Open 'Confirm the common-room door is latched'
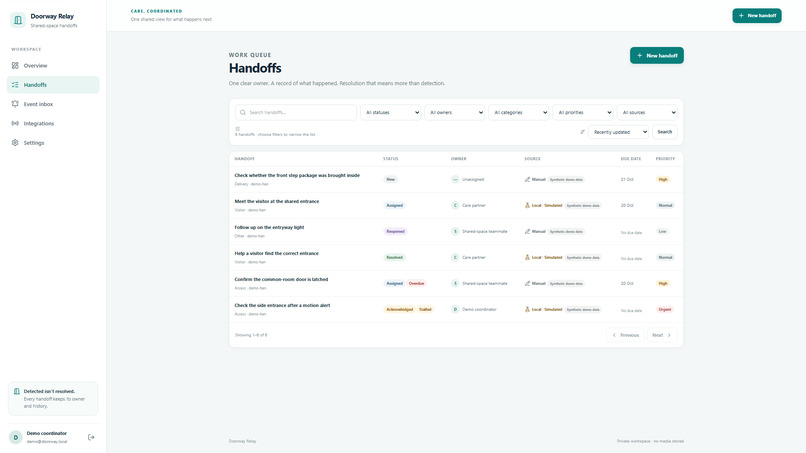This screenshot has width=806, height=453. 281,279
